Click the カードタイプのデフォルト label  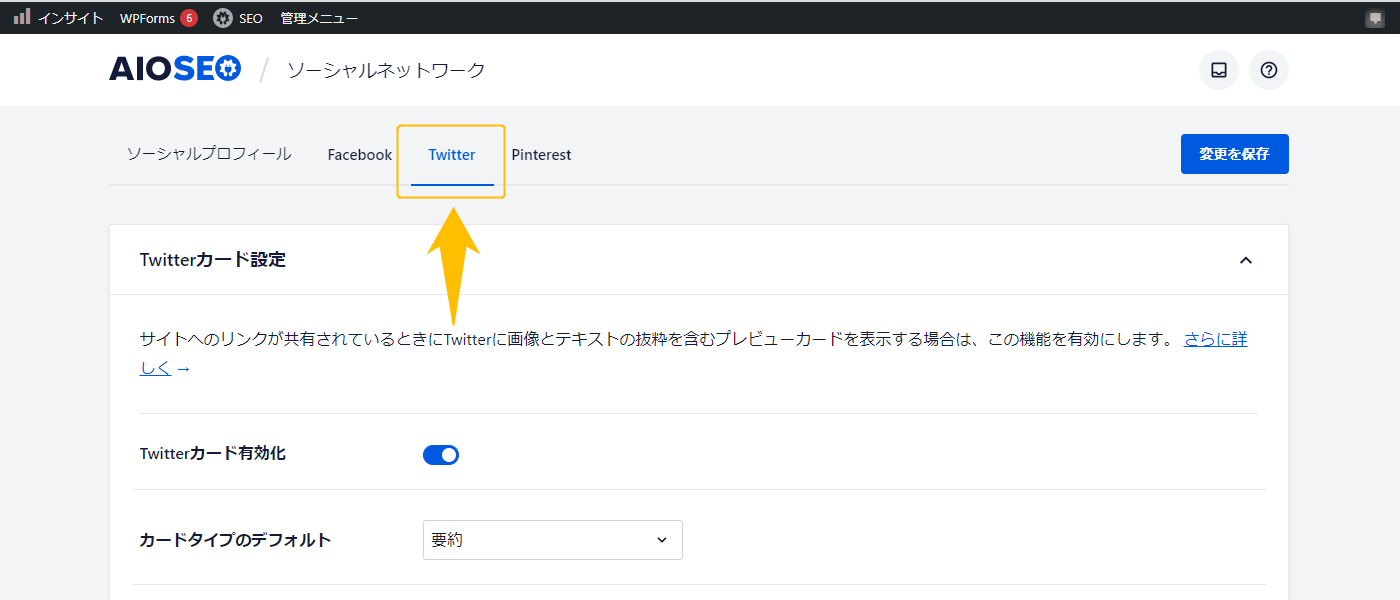[235, 540]
